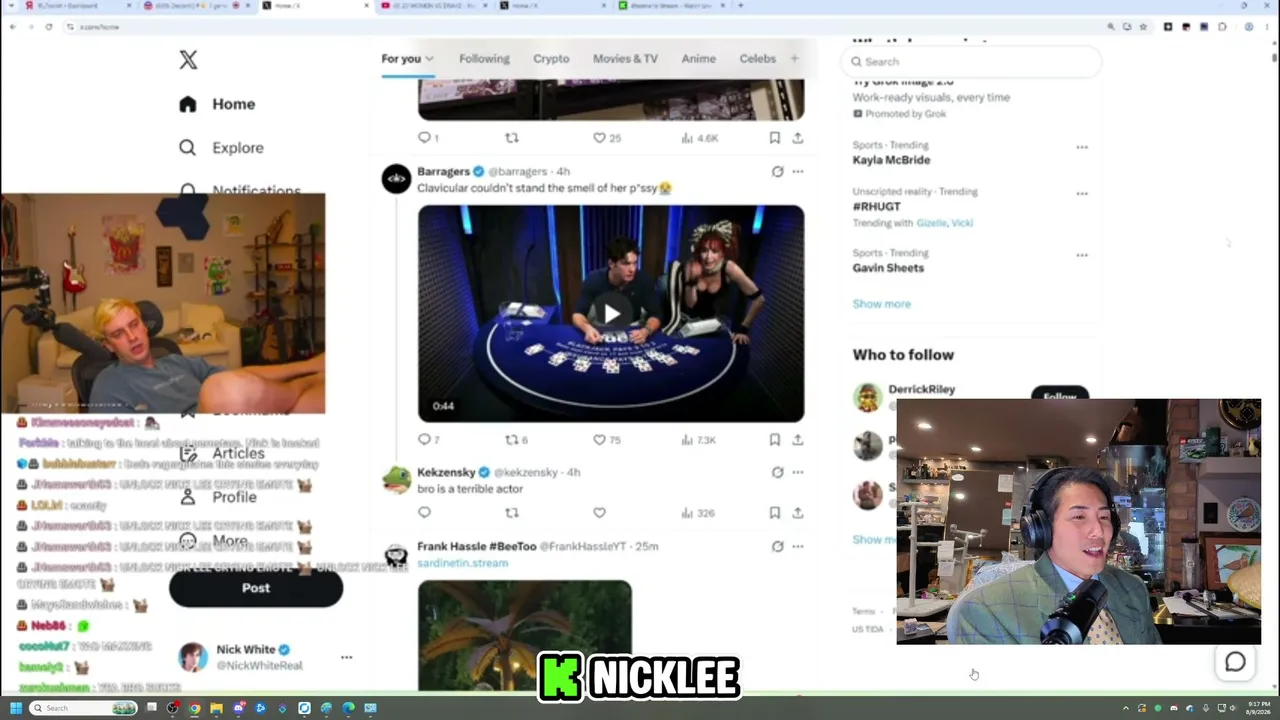This screenshot has width=1280, height=720.
Task: Open Explore in the sidebar
Action: (221, 148)
